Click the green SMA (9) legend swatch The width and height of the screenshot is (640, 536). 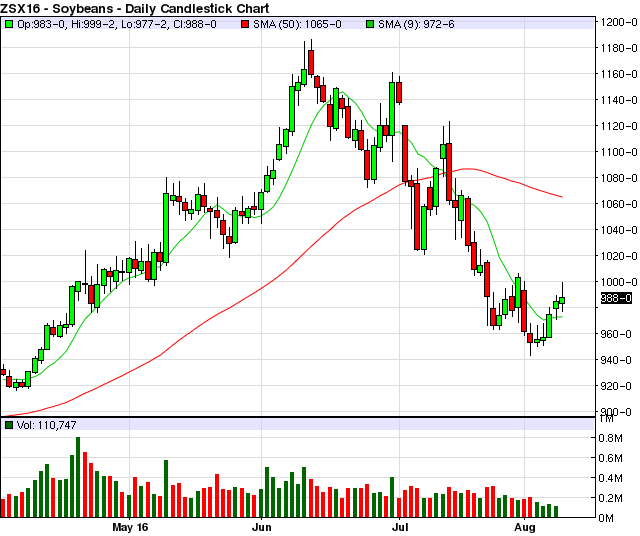(370, 24)
